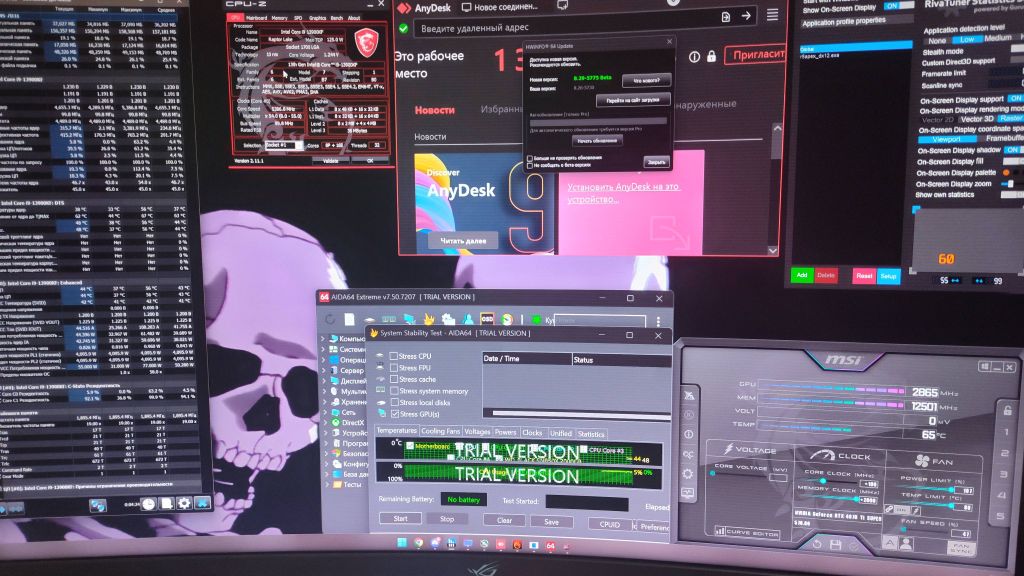The image size is (1024, 576).
Task: Expand the Дисплей node in AIDA64 tree
Action: point(324,381)
